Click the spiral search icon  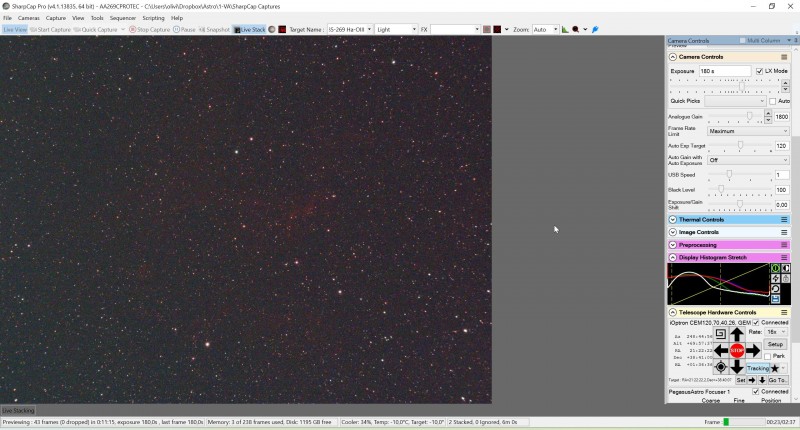720,334
